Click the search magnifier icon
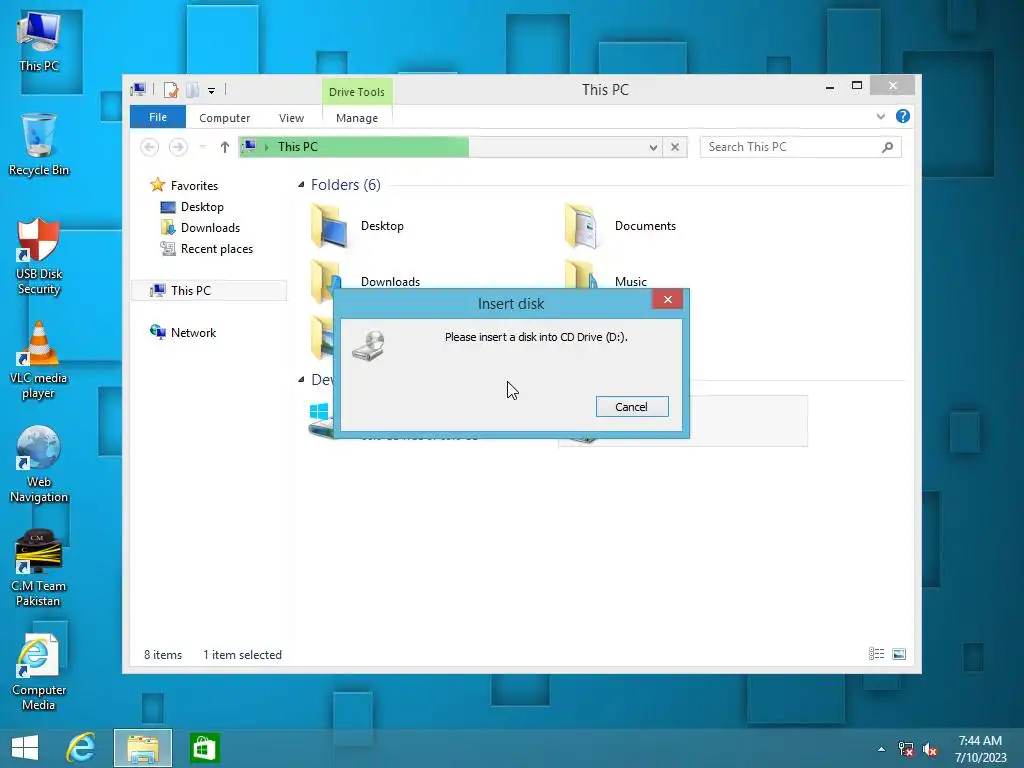Image resolution: width=1024 pixels, height=768 pixels. tap(887, 147)
